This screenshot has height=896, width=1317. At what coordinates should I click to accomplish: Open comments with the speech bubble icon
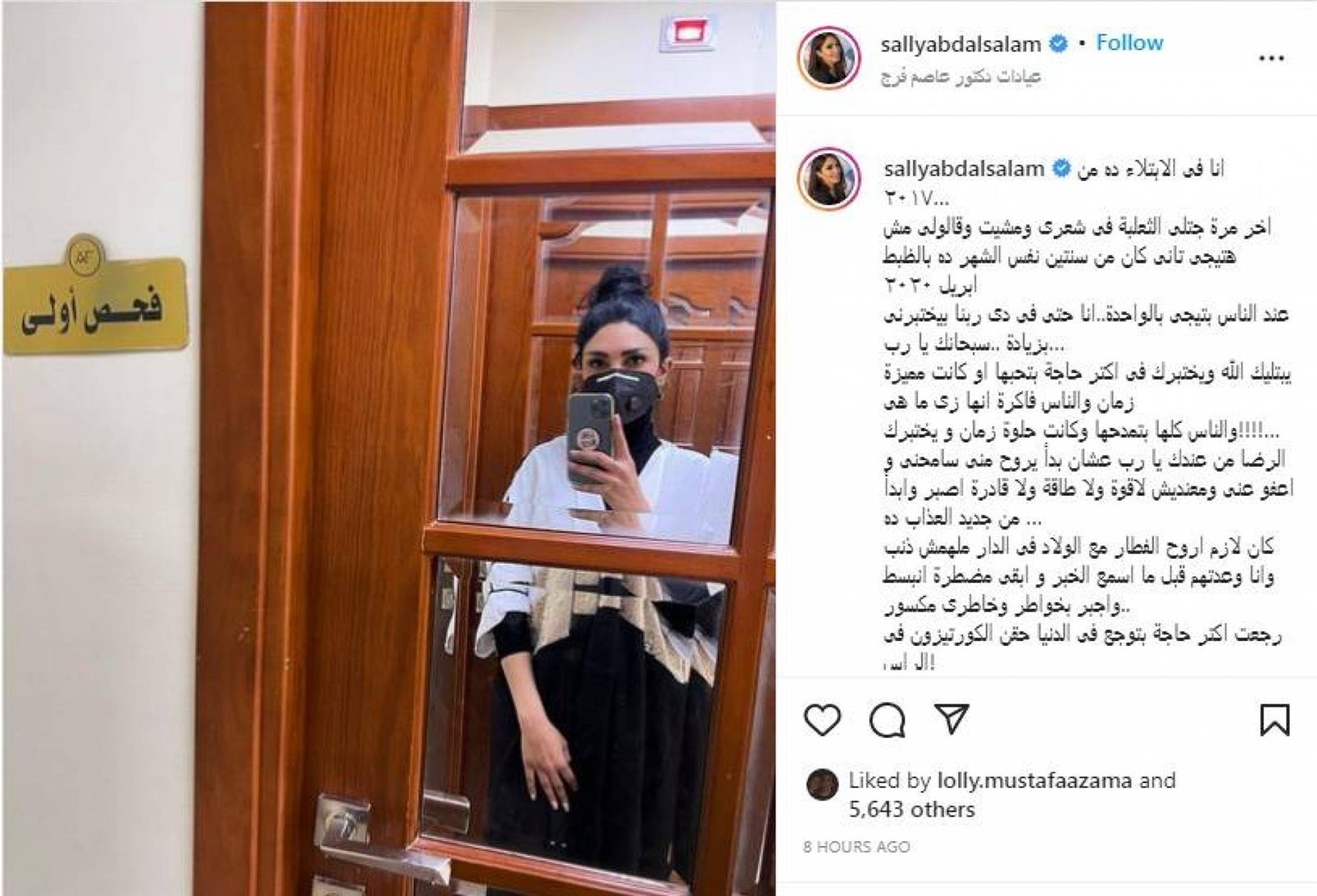tap(887, 720)
